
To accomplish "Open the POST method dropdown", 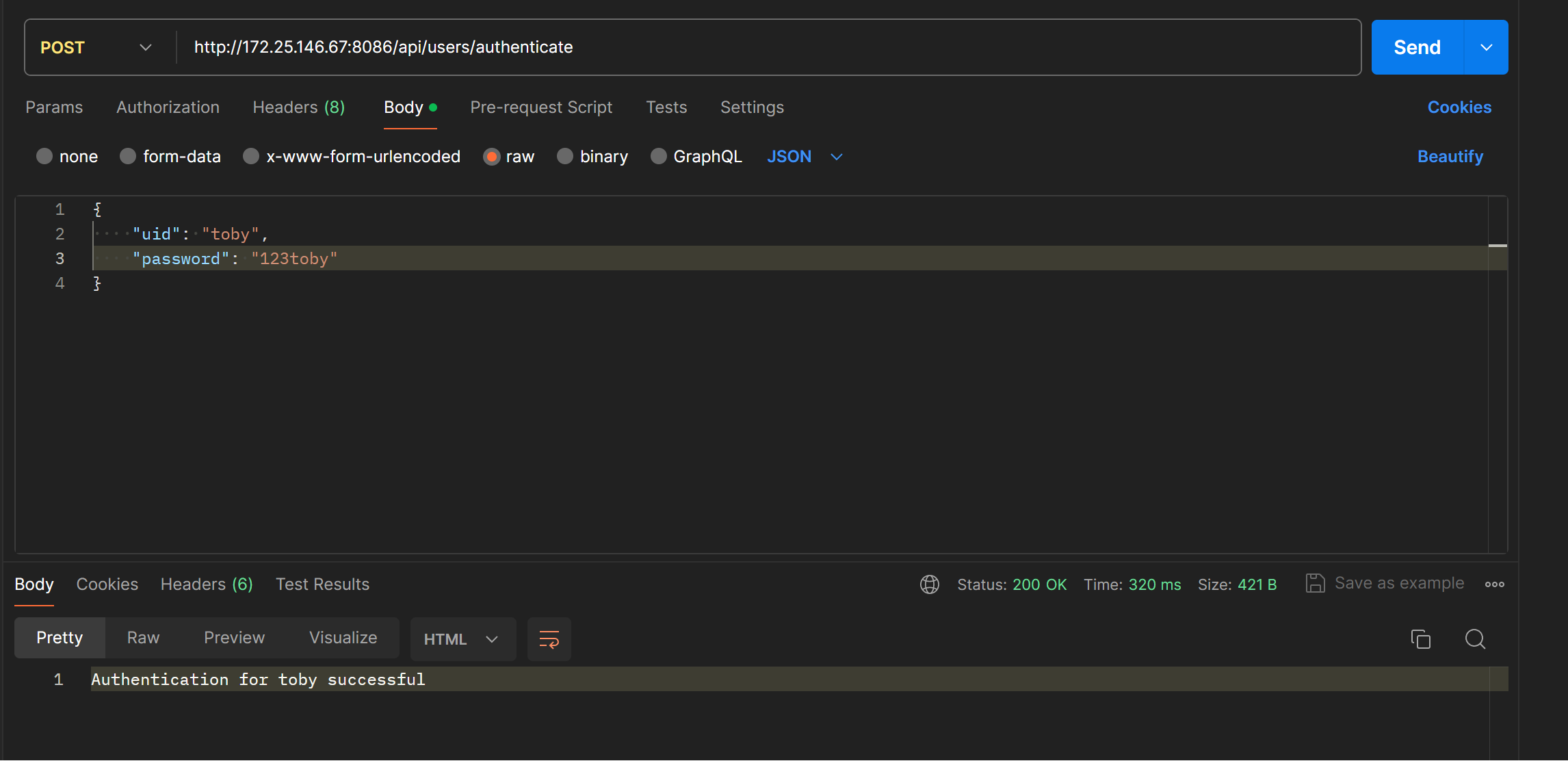I will (96, 47).
